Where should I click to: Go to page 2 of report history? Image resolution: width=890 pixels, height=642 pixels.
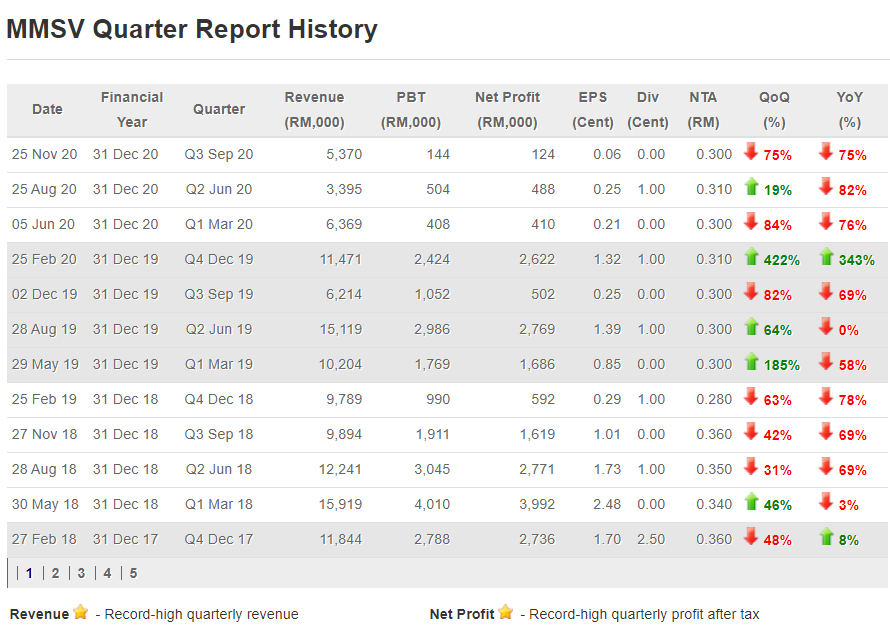[55, 573]
